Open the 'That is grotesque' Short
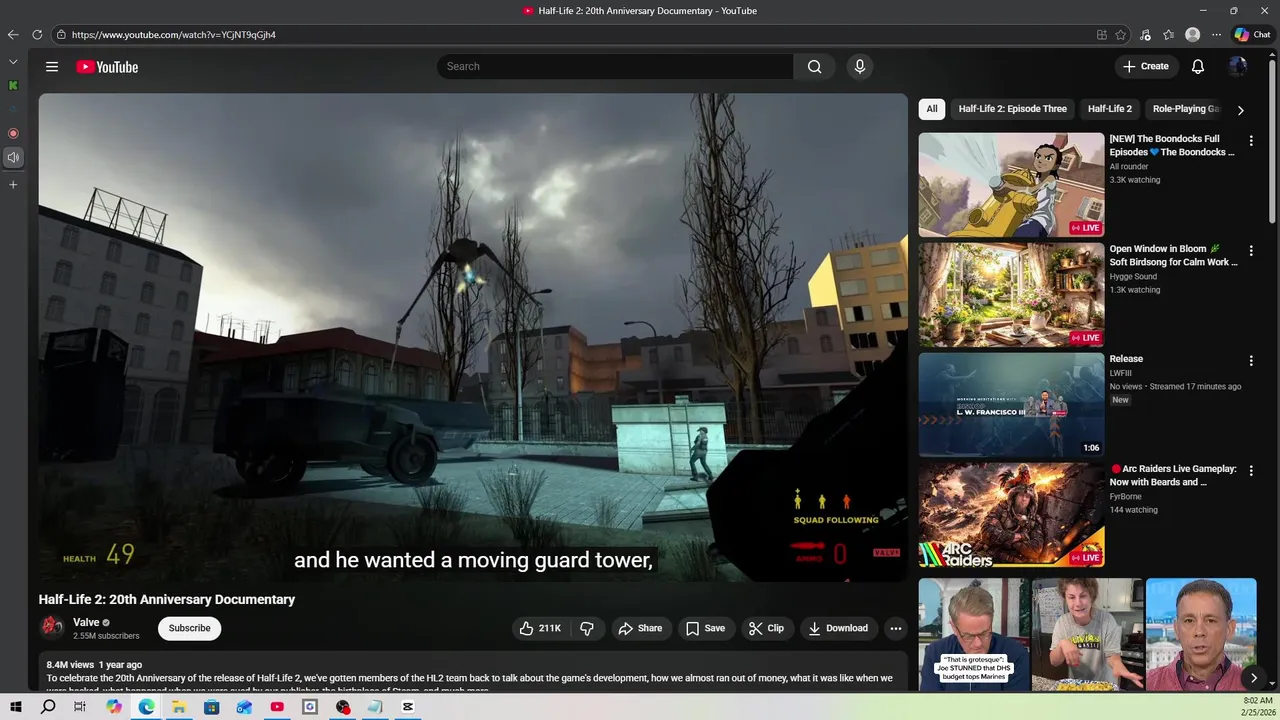 [974, 635]
